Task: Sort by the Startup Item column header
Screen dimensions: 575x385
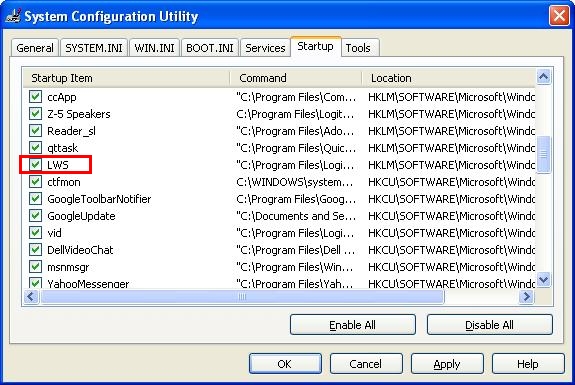Action: coord(127,78)
